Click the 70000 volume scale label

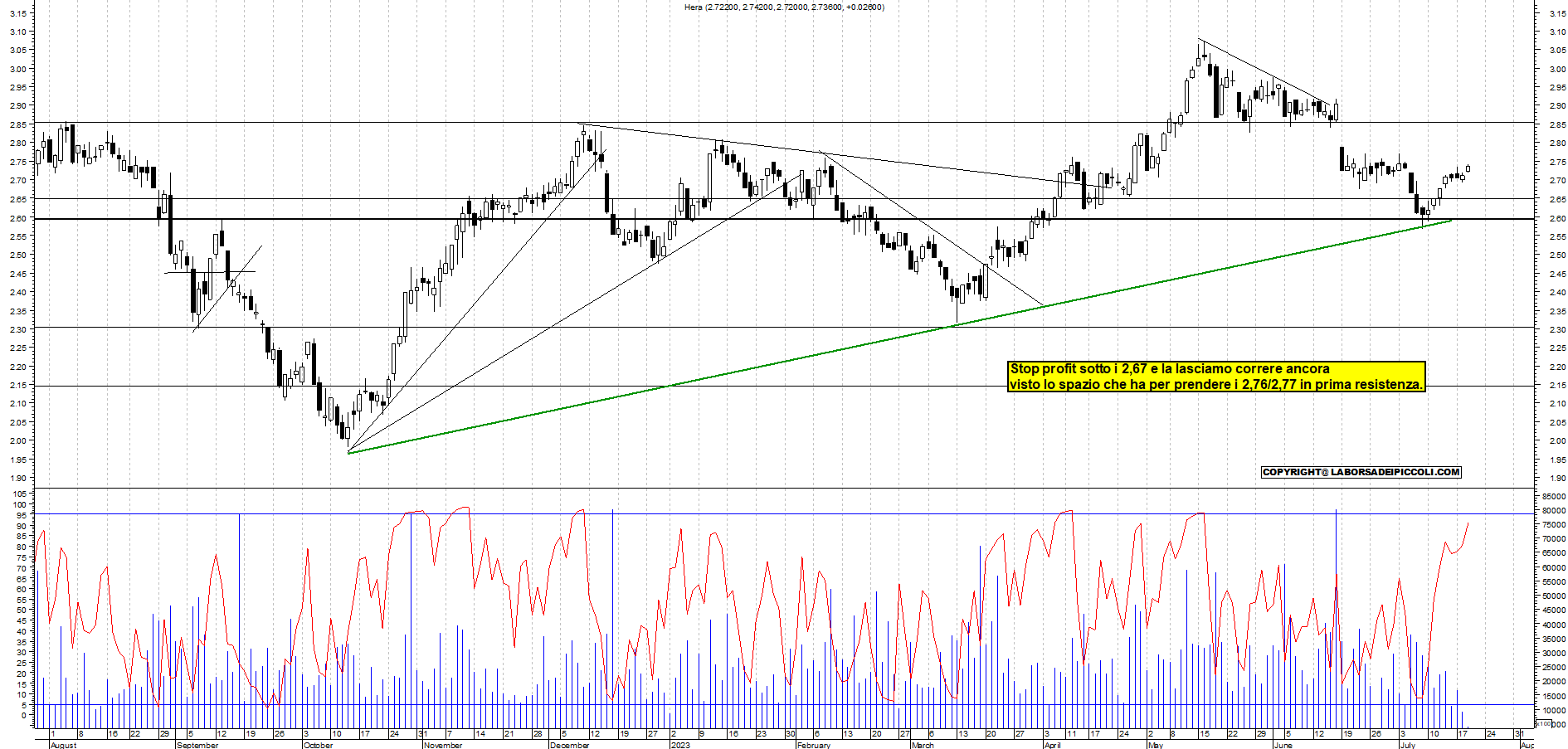click(1554, 539)
